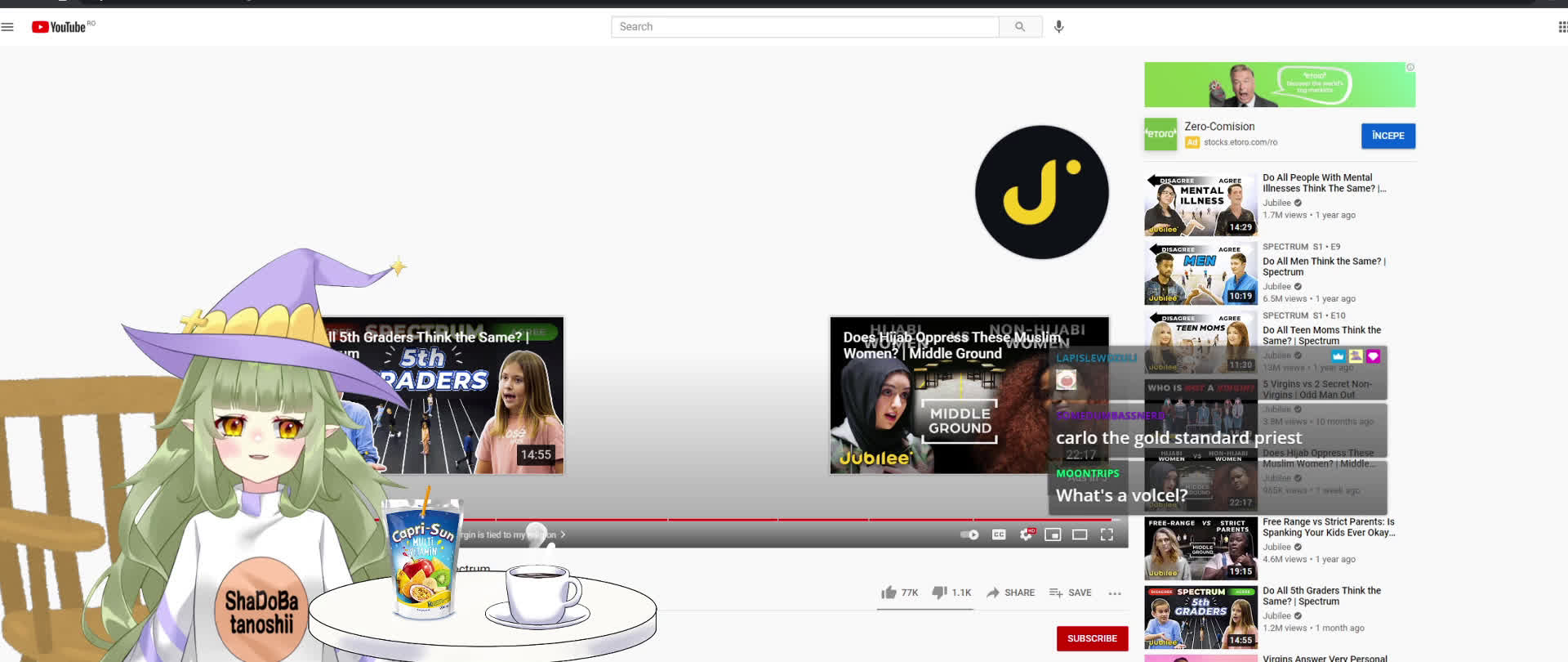Viewport: 1568px width, 662px height.
Task: Open title Do All People With Mental Illnesses
Action: tap(1324, 183)
